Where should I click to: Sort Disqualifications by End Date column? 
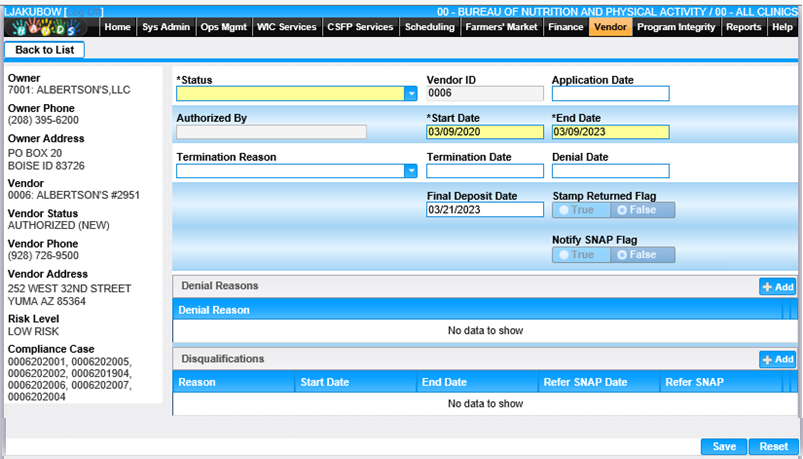coord(477,382)
